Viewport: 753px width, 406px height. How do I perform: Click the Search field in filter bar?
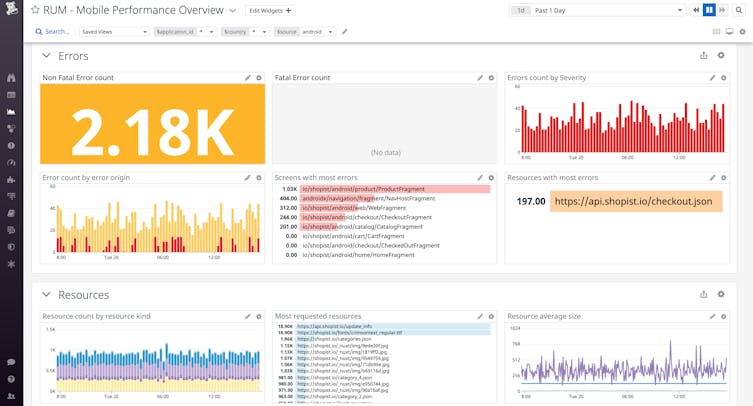pyautogui.click(x=52, y=32)
